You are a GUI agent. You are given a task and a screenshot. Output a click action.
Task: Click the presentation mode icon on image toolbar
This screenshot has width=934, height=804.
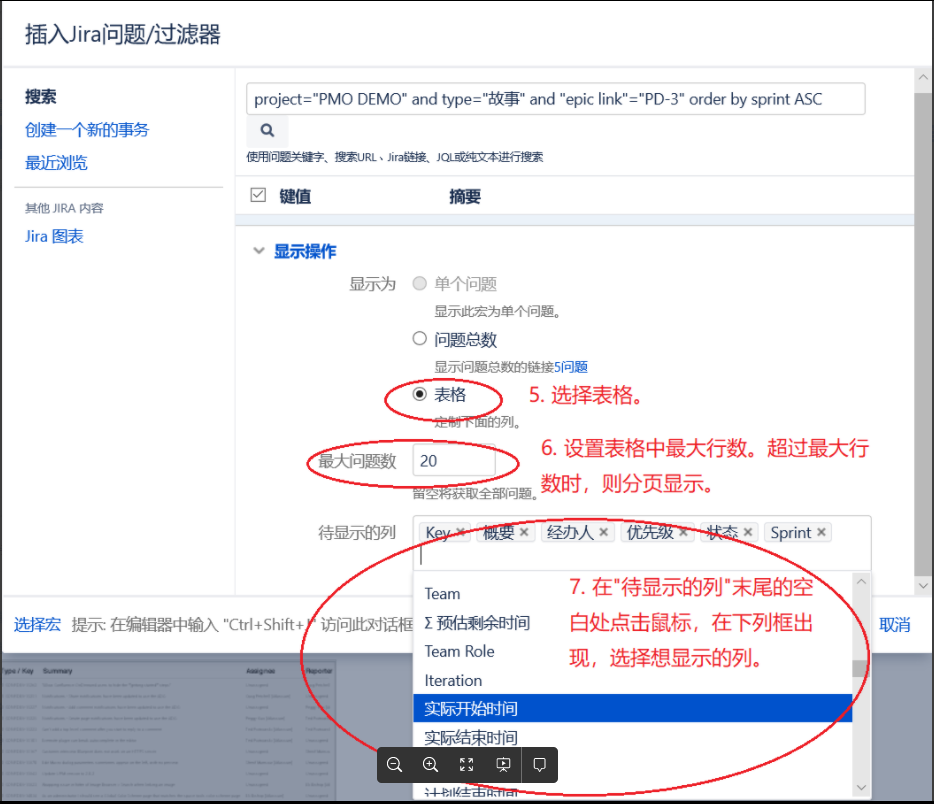502,764
